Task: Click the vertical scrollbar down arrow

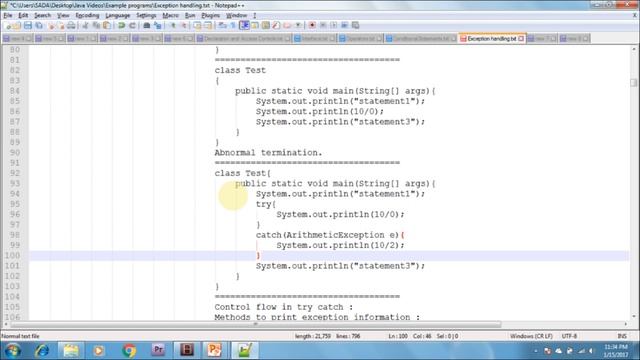Action: pos(633,316)
